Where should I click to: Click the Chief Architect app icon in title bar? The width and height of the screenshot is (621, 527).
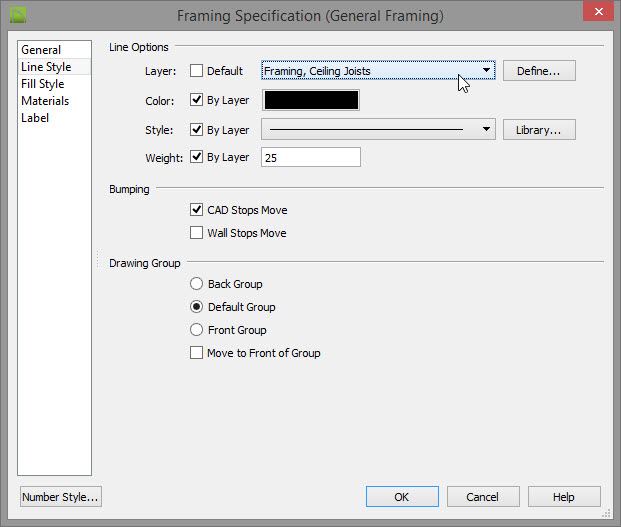[x=17, y=15]
